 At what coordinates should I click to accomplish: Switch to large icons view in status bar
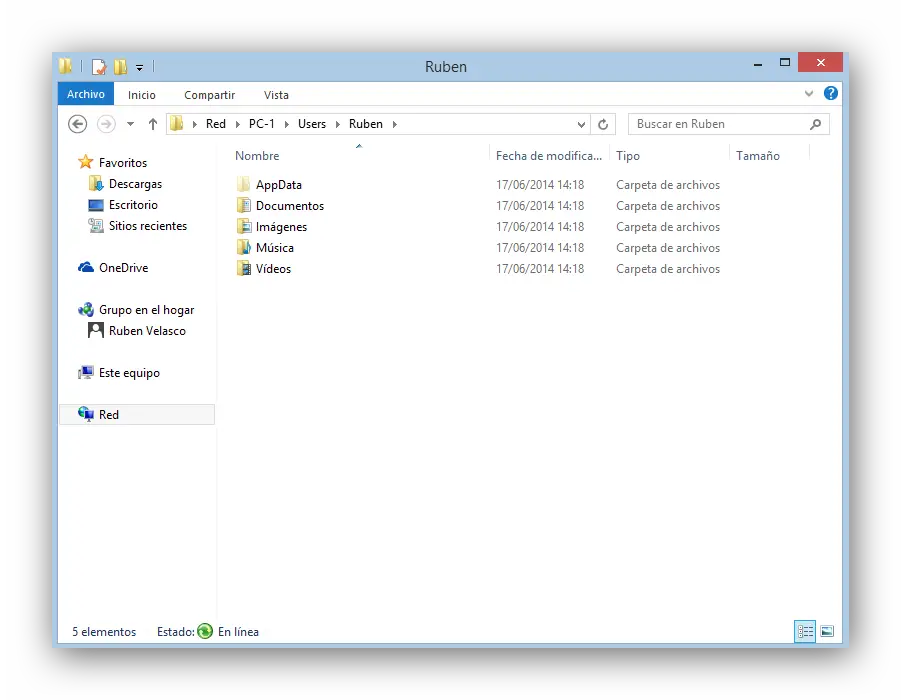pos(827,632)
